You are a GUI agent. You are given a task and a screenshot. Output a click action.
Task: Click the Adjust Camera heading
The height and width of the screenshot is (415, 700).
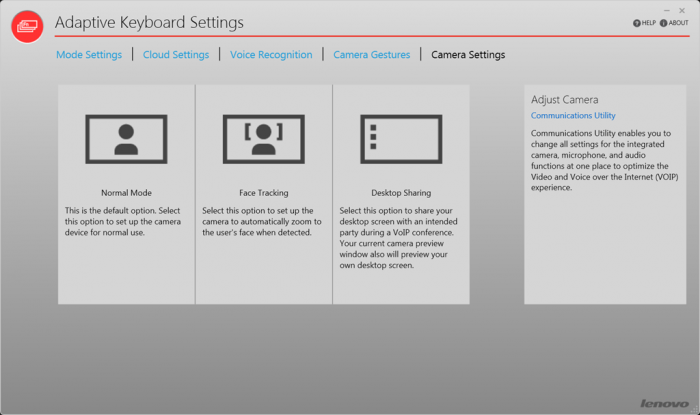[564, 100]
